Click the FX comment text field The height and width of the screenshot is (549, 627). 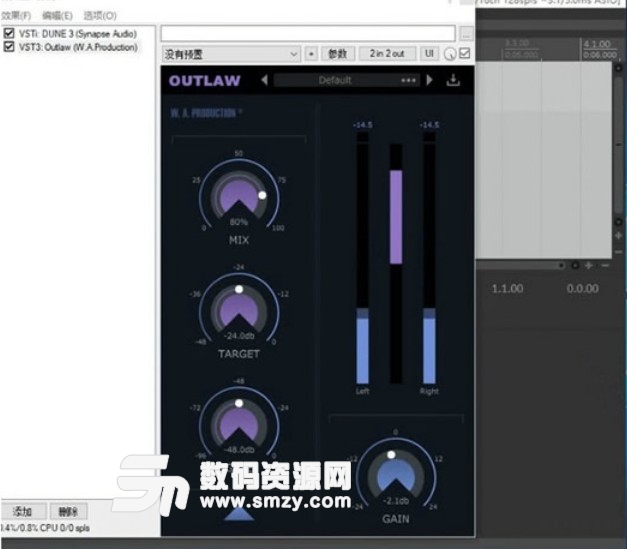(x=308, y=33)
